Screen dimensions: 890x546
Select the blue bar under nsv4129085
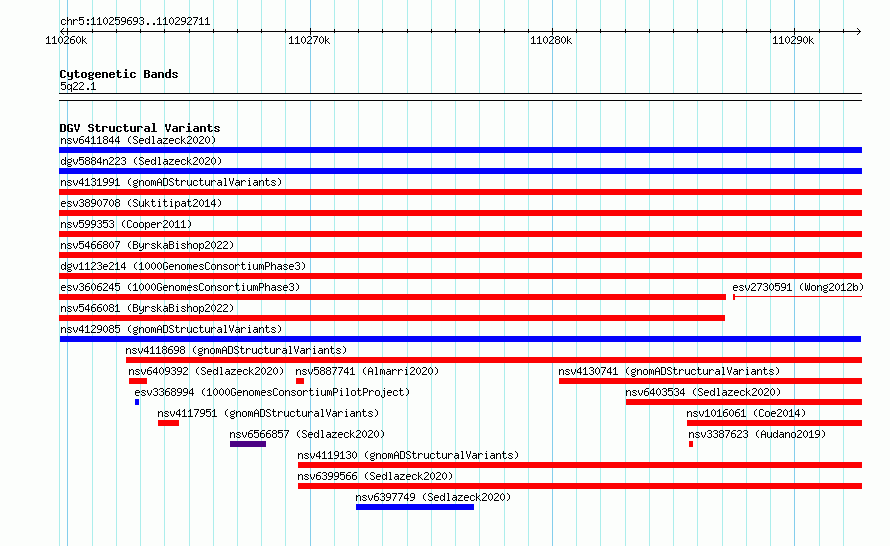click(460, 339)
